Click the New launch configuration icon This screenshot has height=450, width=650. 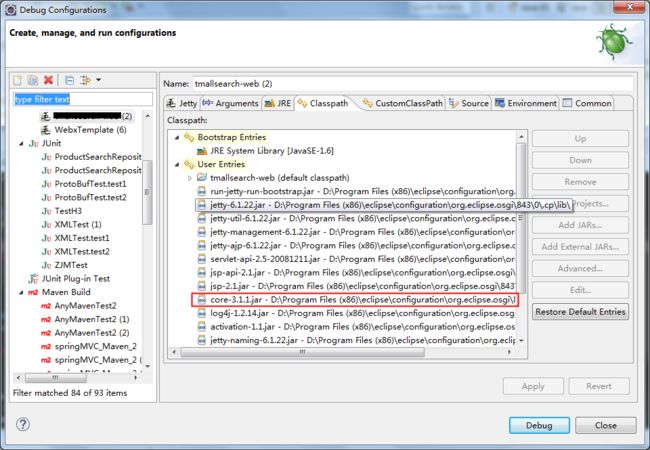(x=17, y=80)
